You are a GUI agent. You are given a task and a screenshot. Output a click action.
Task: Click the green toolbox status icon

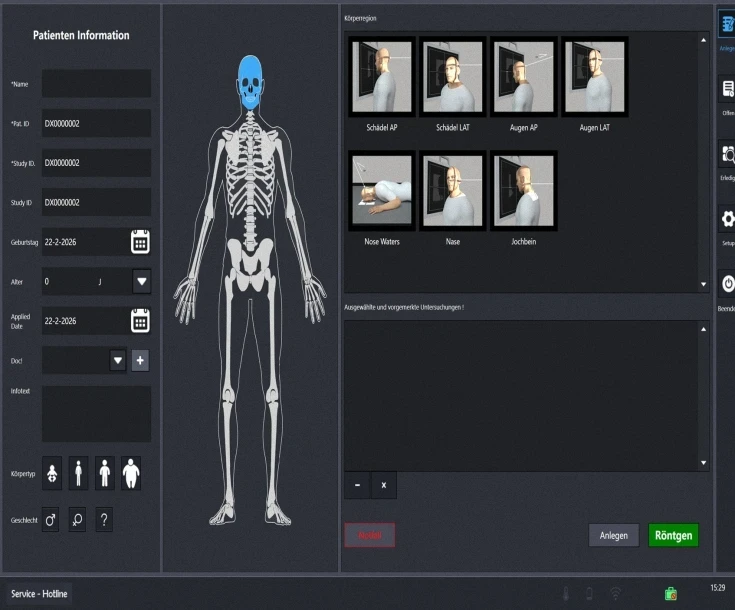pos(671,594)
